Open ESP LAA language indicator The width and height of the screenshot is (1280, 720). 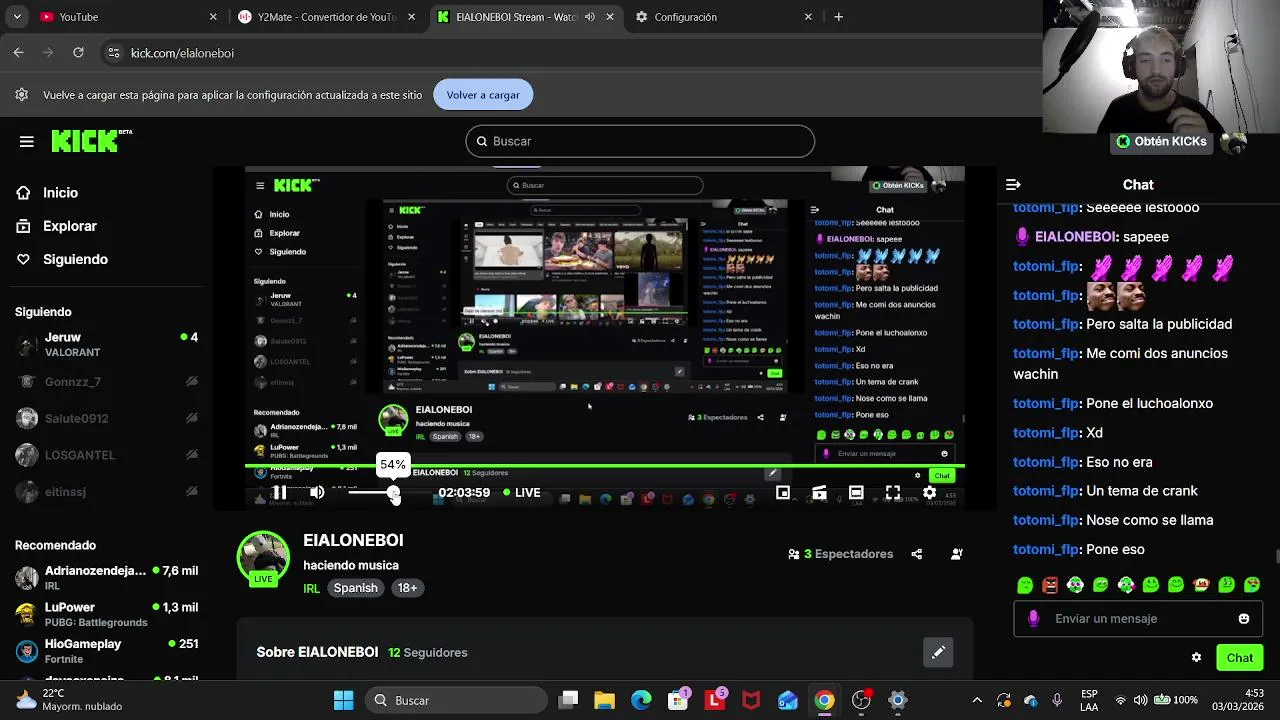point(1089,700)
